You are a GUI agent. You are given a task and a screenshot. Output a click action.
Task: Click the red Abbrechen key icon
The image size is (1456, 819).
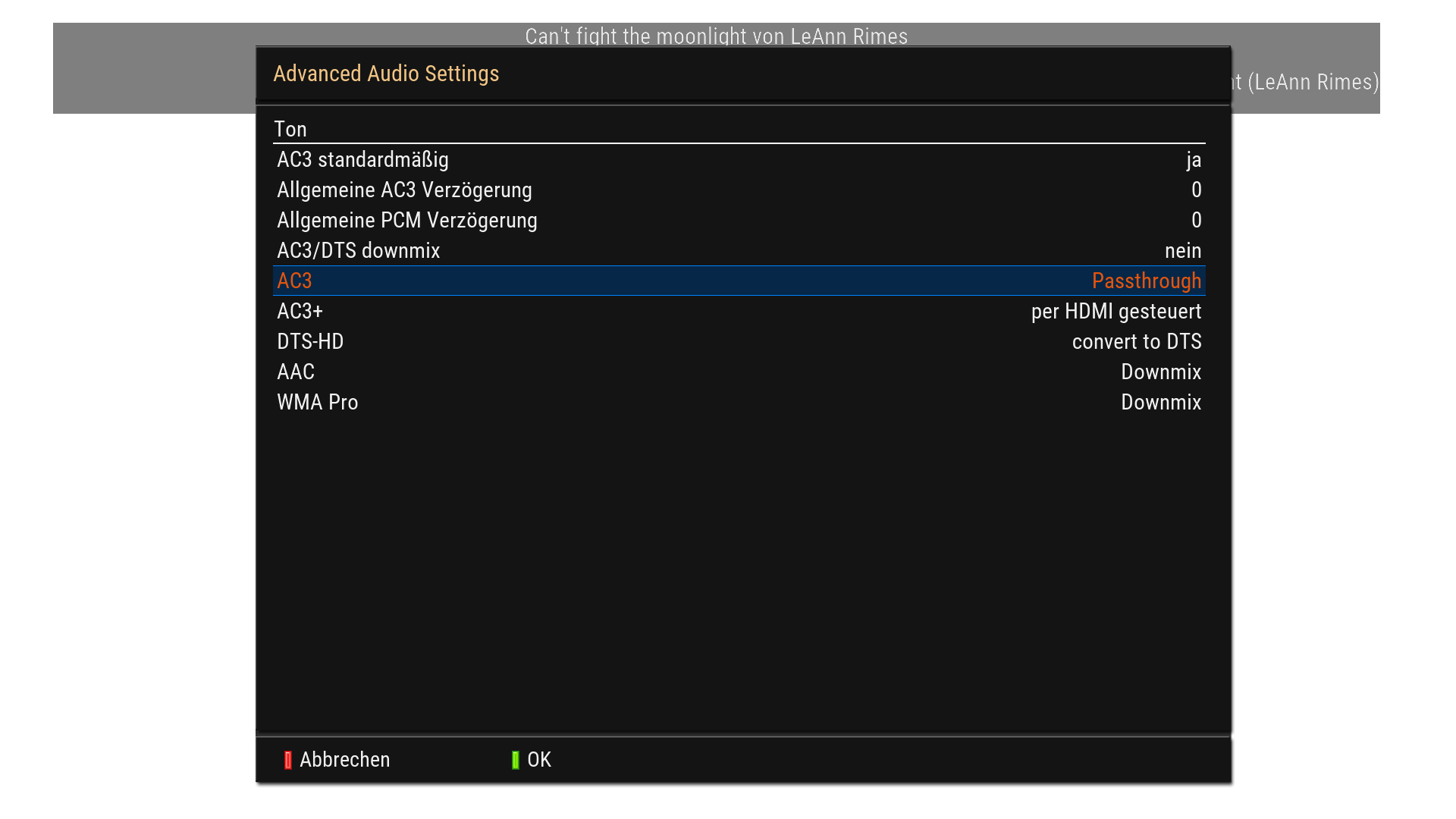tap(288, 760)
